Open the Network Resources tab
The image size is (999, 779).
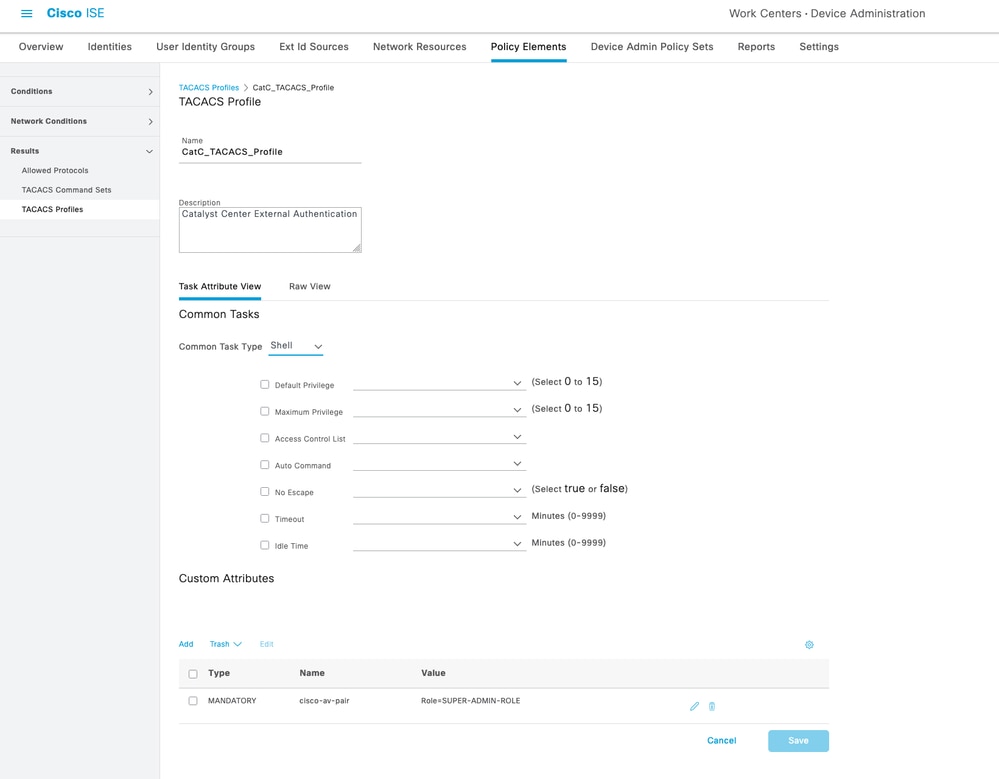[x=419, y=46]
